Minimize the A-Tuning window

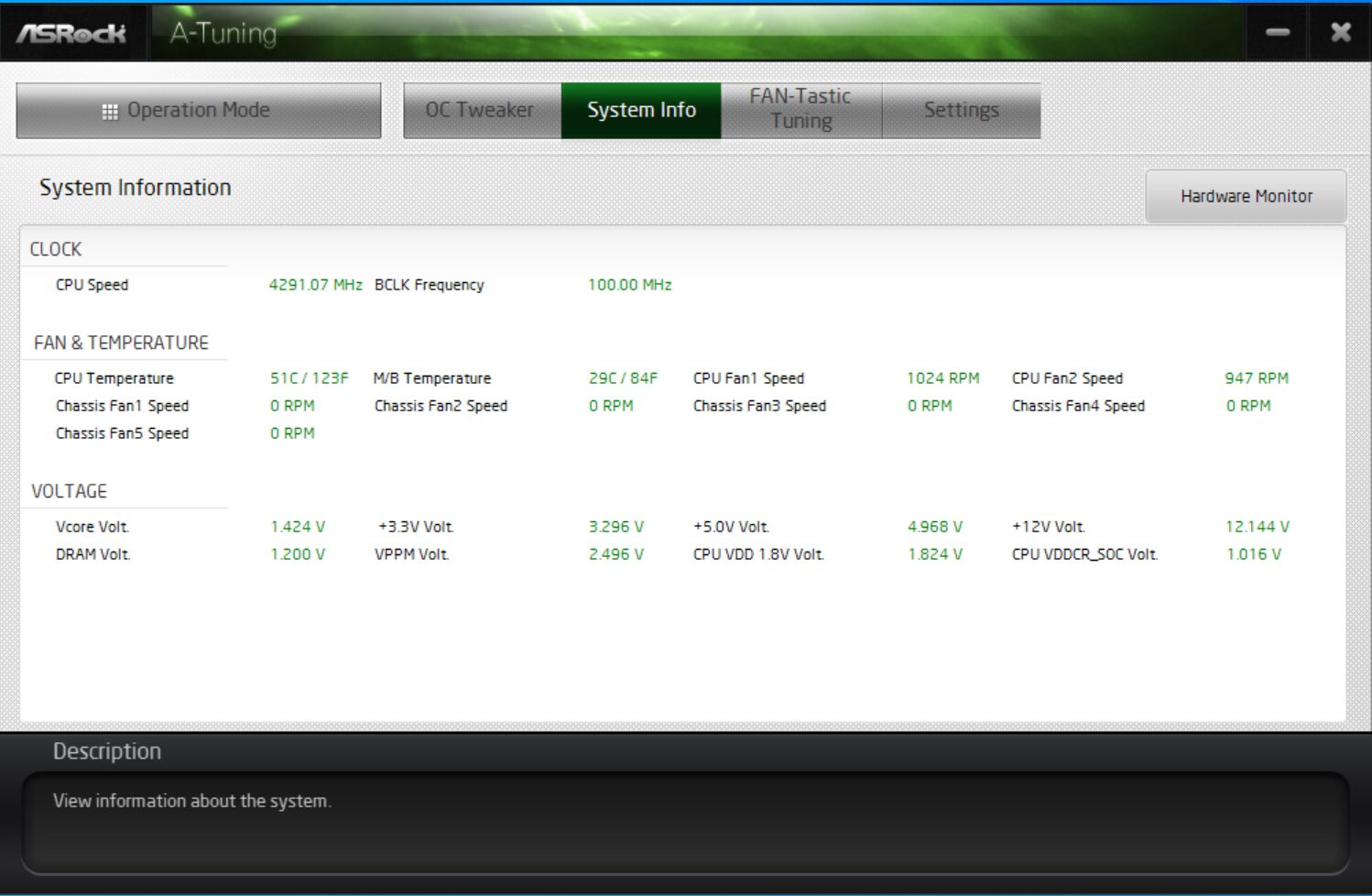1278,32
